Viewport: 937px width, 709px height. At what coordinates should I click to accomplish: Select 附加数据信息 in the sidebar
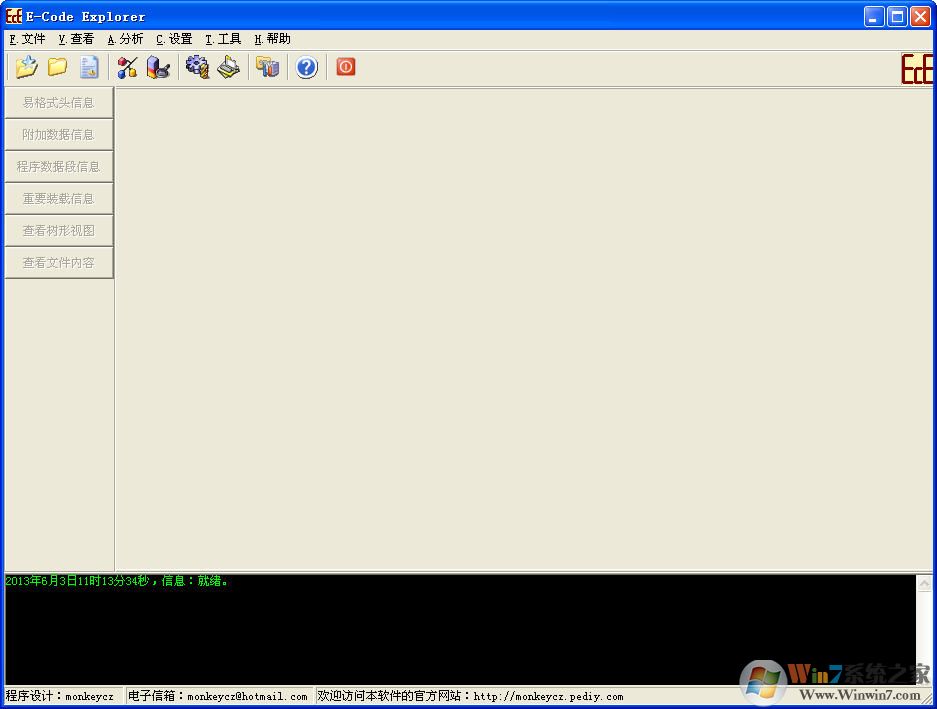57,134
